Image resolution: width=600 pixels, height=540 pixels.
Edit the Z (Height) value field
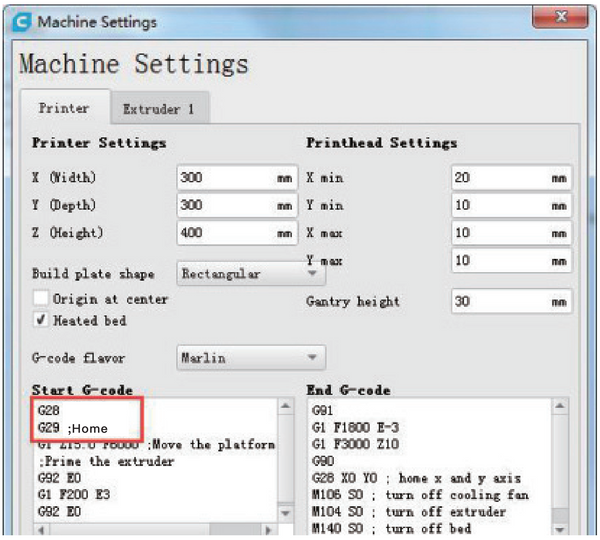click(235, 233)
